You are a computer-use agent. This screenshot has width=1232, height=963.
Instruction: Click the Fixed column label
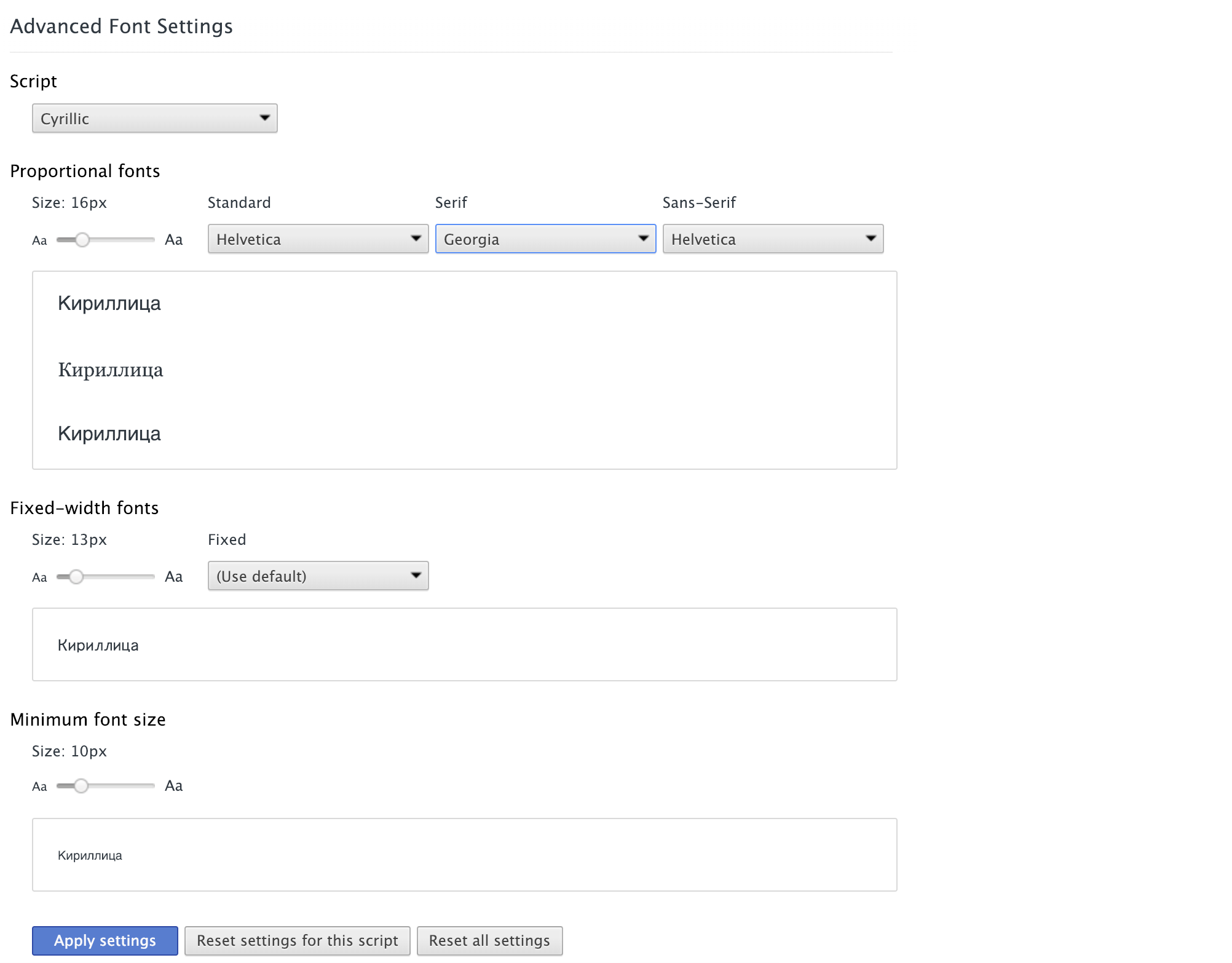[x=227, y=540]
